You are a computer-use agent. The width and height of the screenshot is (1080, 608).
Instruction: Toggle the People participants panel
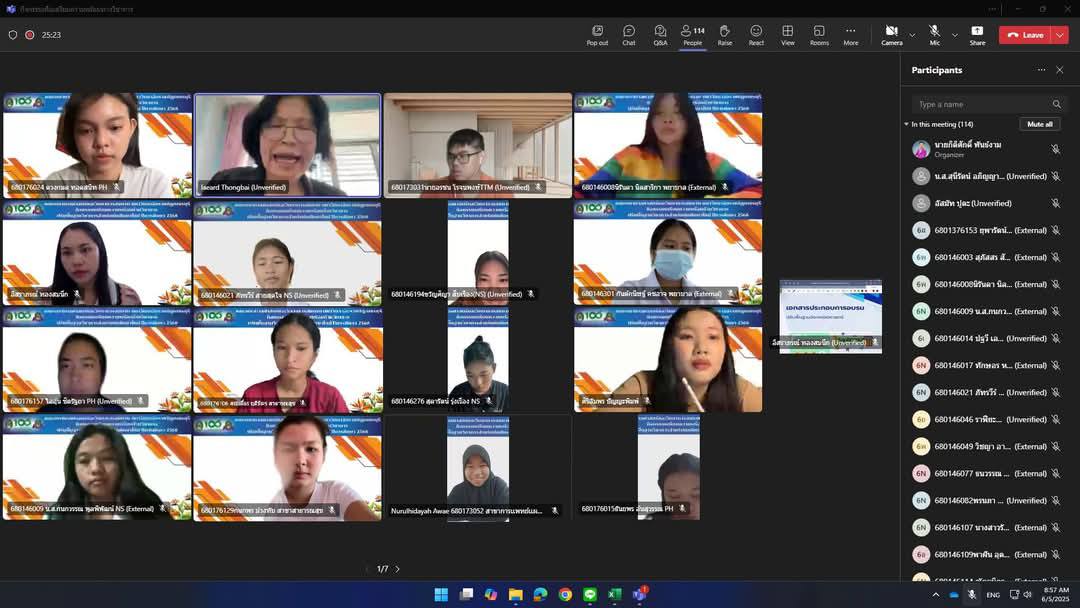pyautogui.click(x=692, y=34)
